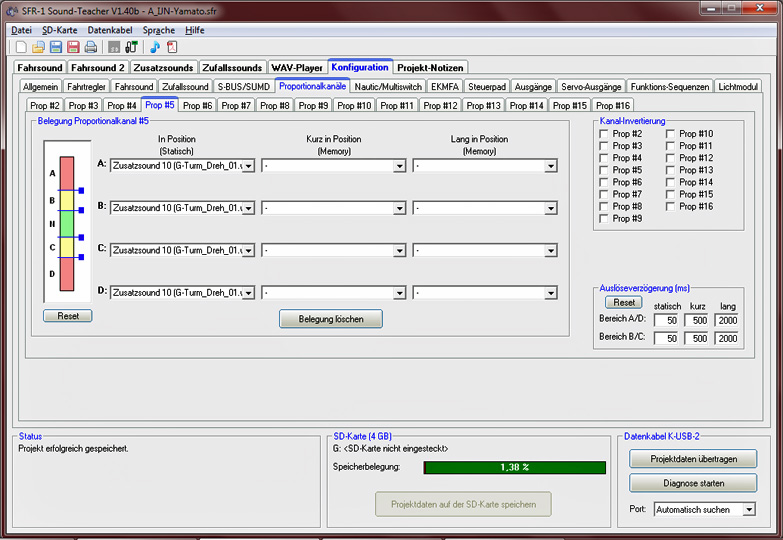Click the top blue marker between zones A and B
Viewport: 783px width, 540px height.
click(81, 189)
